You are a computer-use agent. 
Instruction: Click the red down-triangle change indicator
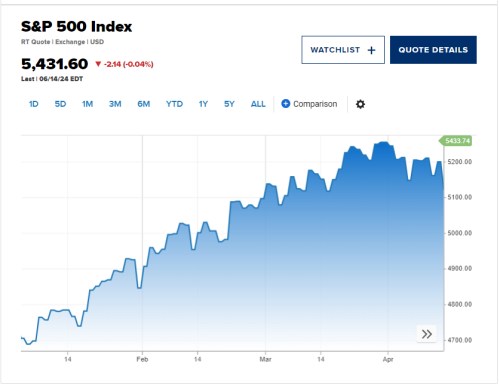coord(98,64)
